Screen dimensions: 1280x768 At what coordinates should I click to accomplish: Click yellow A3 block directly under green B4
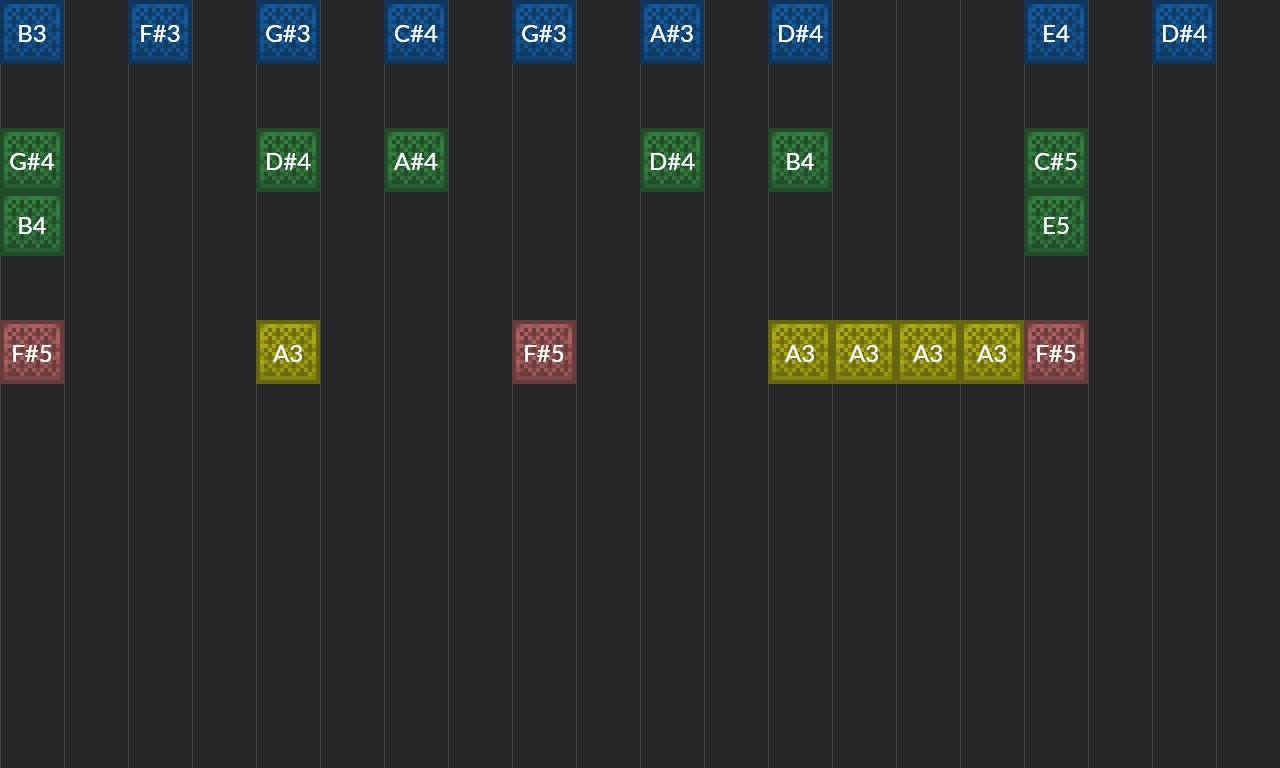(800, 352)
